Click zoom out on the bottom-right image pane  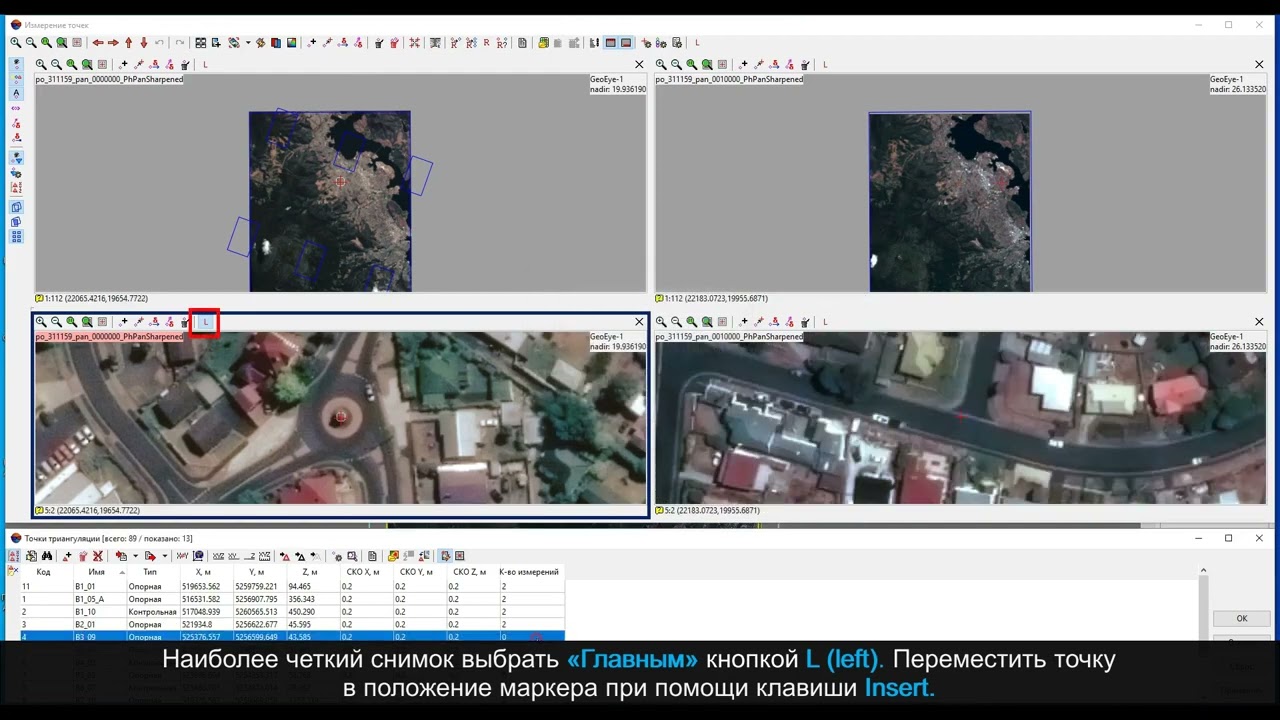point(677,322)
